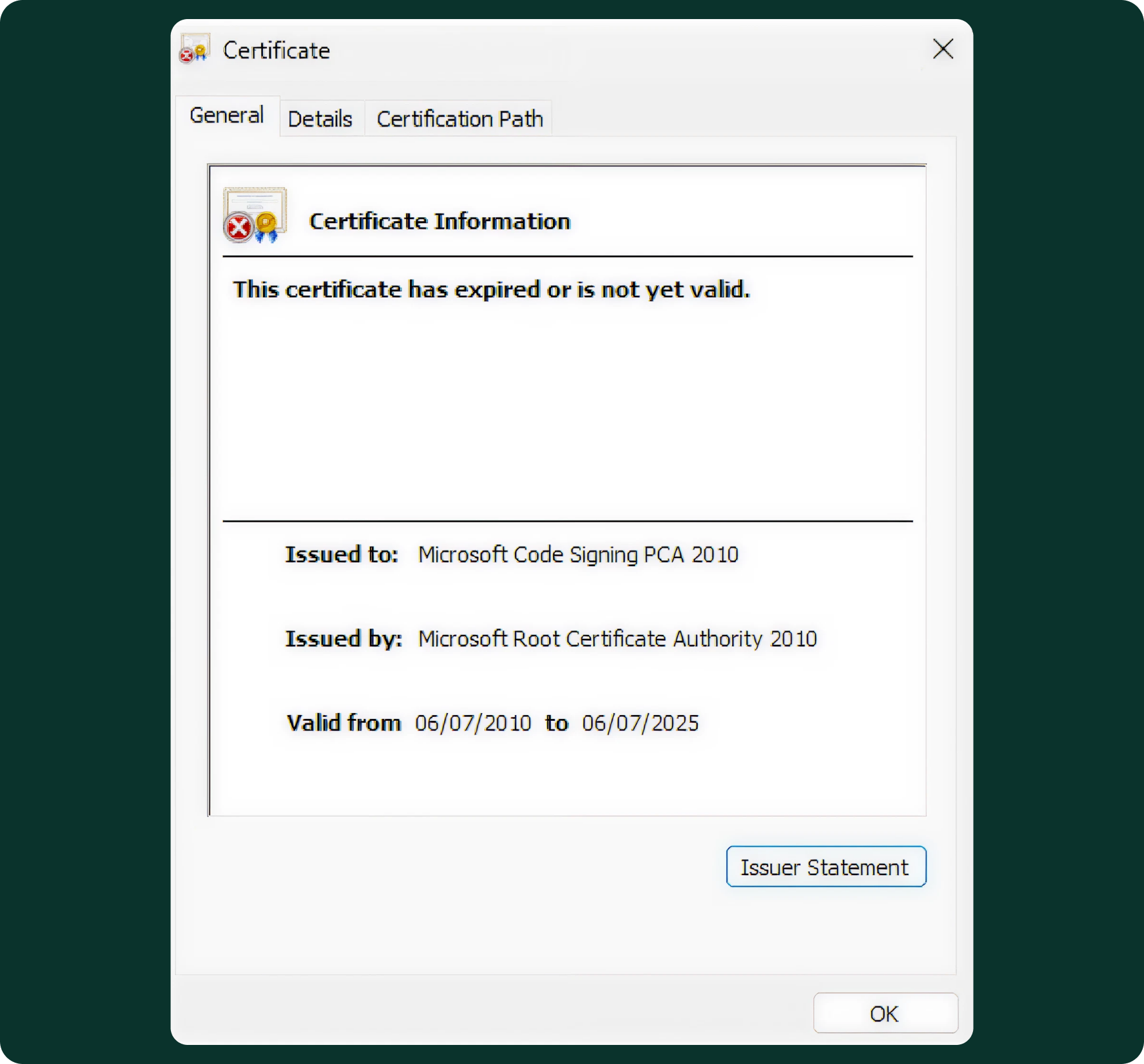Confirm with the OK button
The width and height of the screenshot is (1144, 1064).
885,1014
